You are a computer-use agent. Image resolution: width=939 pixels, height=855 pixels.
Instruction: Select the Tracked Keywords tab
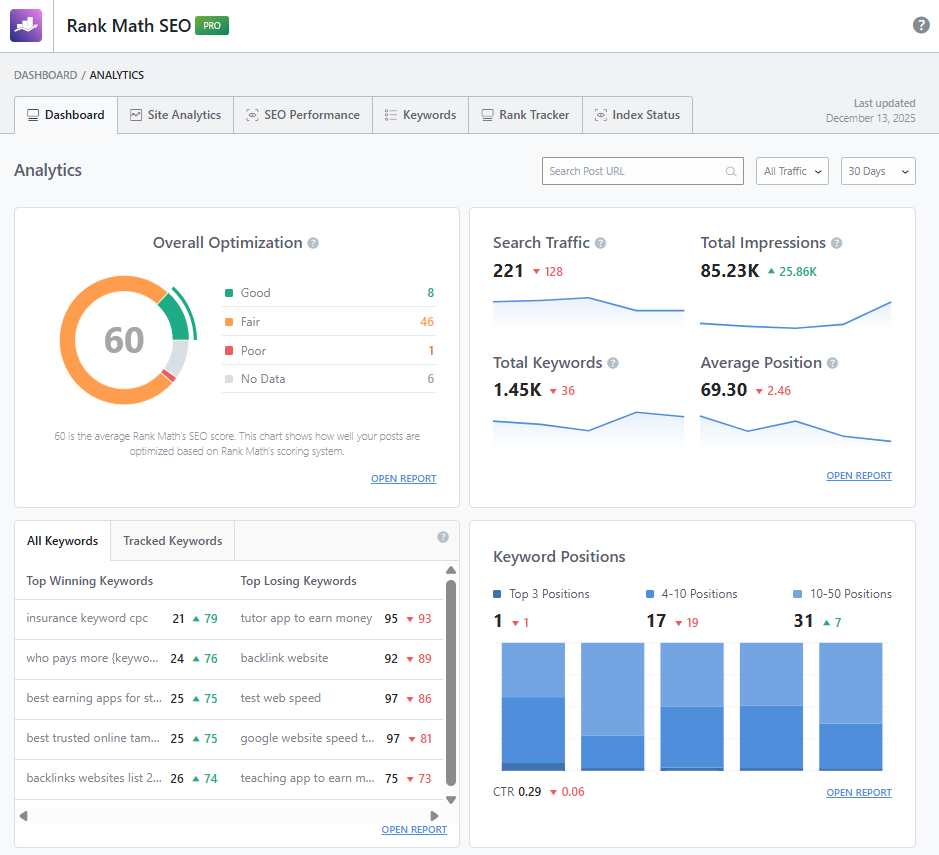tap(172, 541)
